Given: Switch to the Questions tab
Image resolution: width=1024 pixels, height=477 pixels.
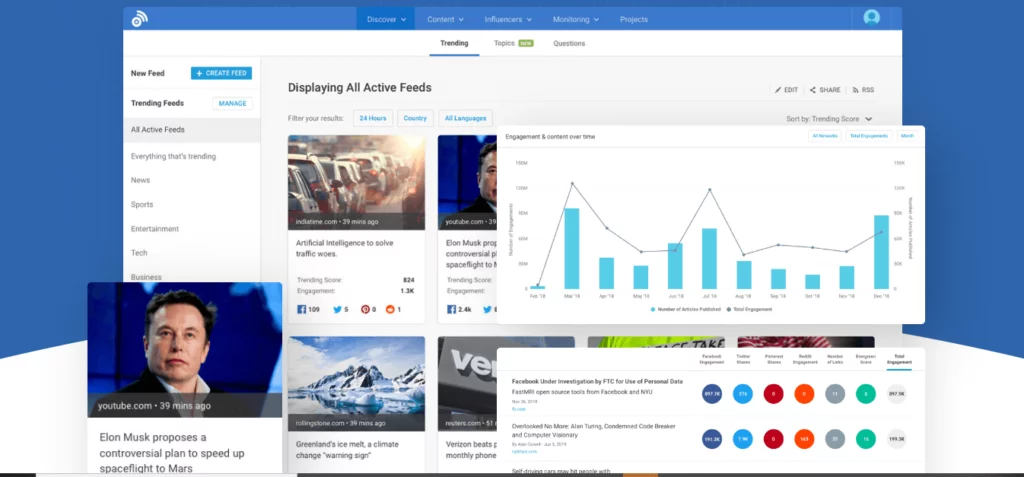Looking at the screenshot, I should click(x=569, y=43).
